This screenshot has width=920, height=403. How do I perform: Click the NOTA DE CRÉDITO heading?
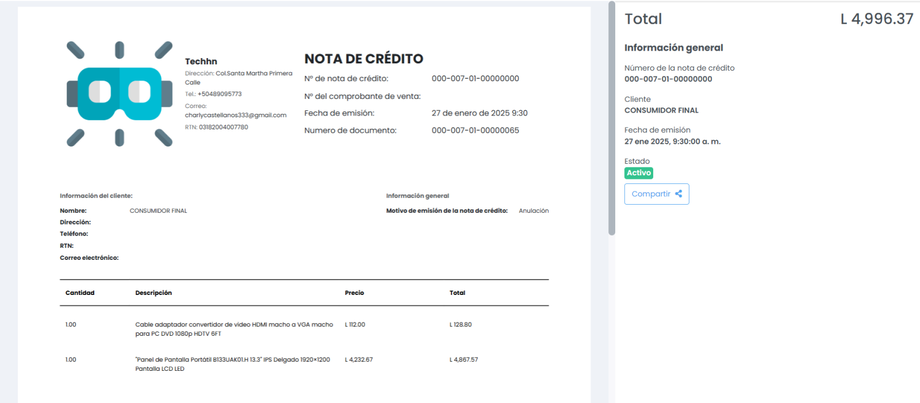pos(364,59)
